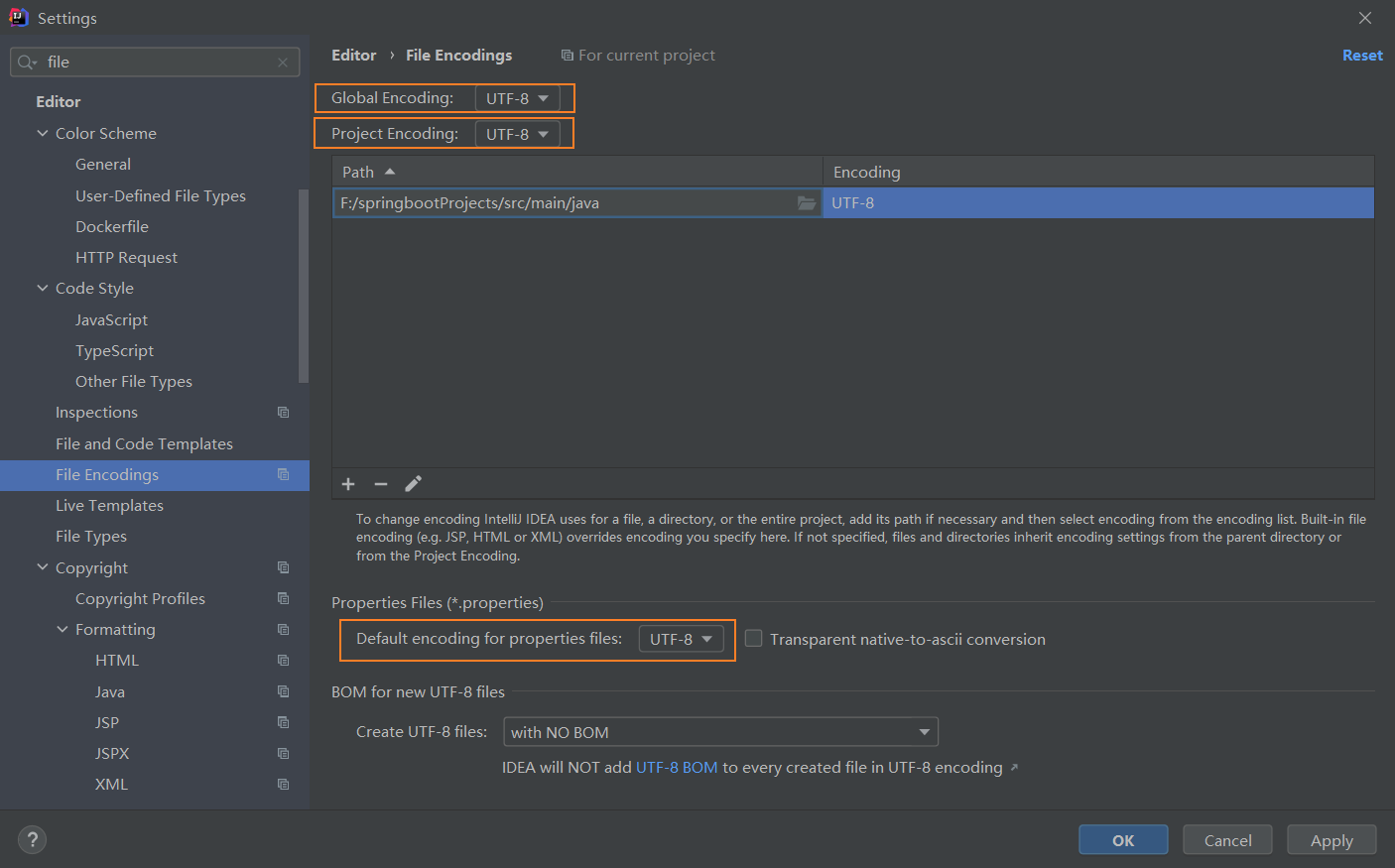
Task: Click the external link arrow after BOM note
Action: pos(1014,768)
